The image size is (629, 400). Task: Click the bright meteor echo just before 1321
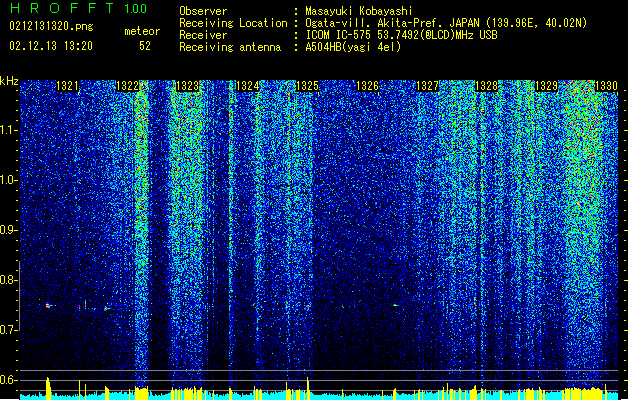click(49, 306)
